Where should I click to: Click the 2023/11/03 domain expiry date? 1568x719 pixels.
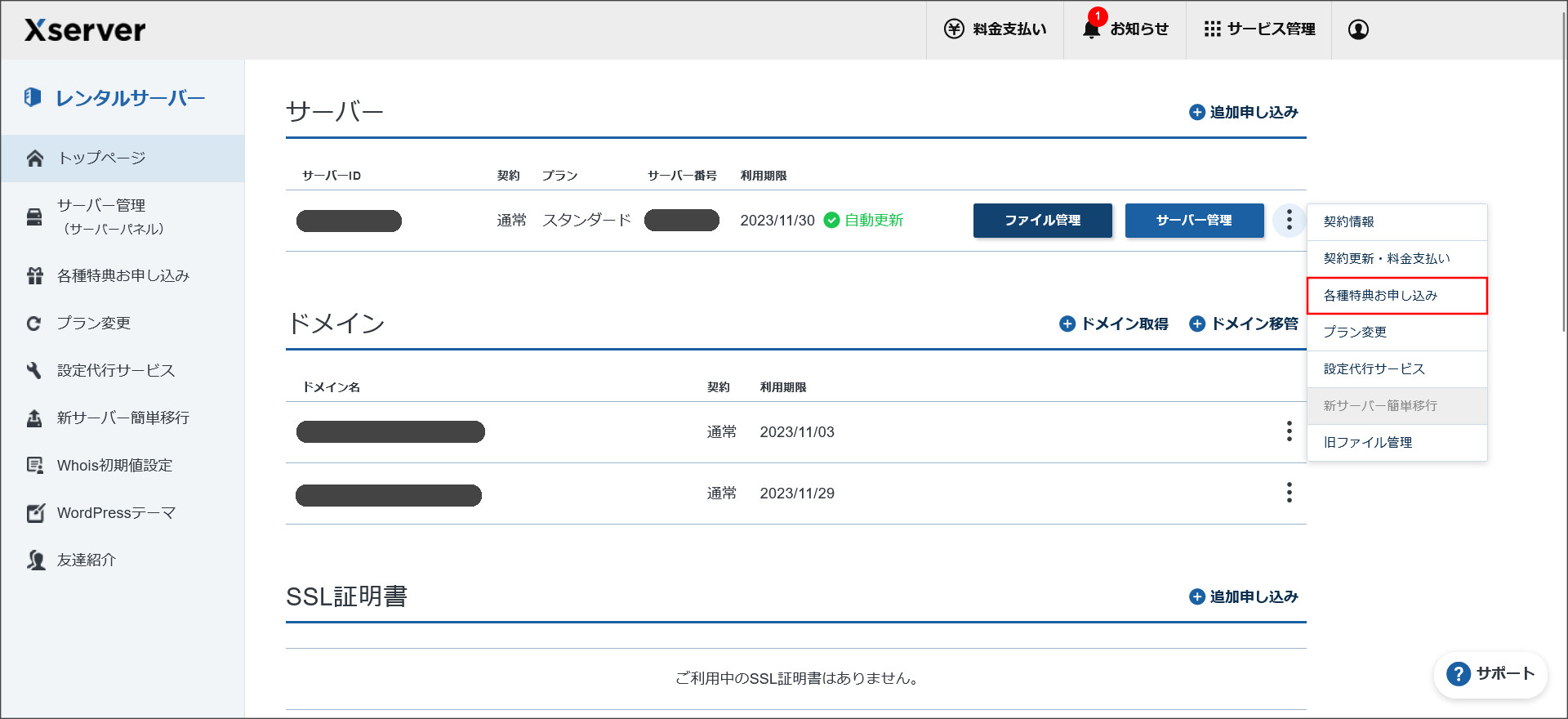tap(797, 432)
